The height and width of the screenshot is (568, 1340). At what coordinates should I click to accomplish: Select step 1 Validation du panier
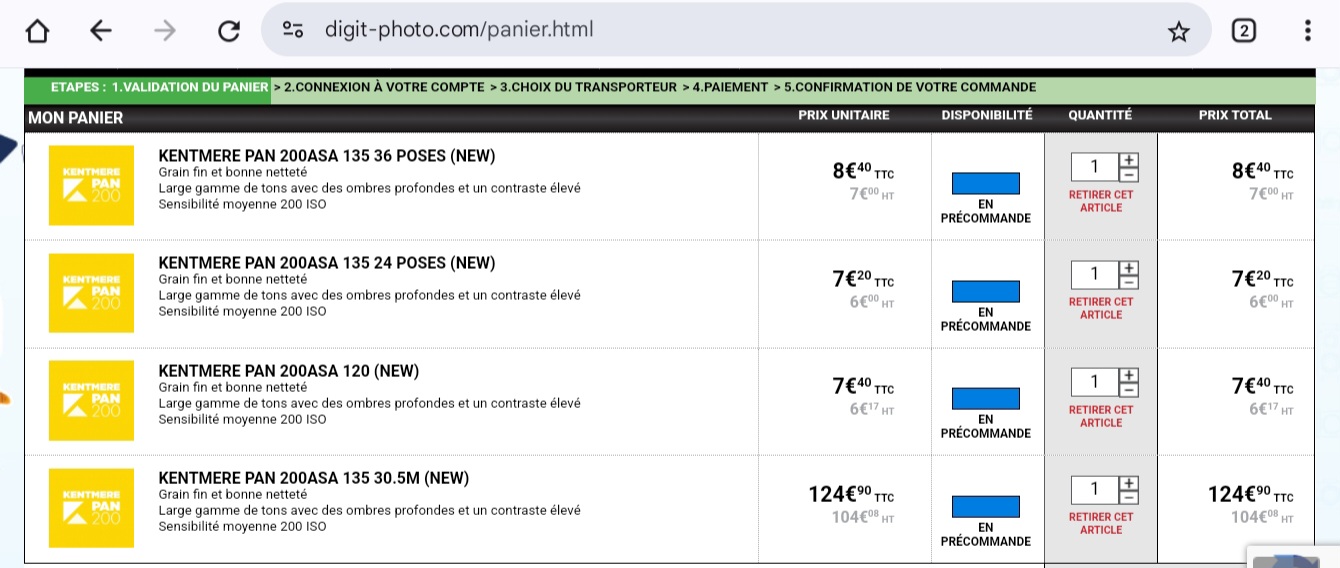click(190, 88)
